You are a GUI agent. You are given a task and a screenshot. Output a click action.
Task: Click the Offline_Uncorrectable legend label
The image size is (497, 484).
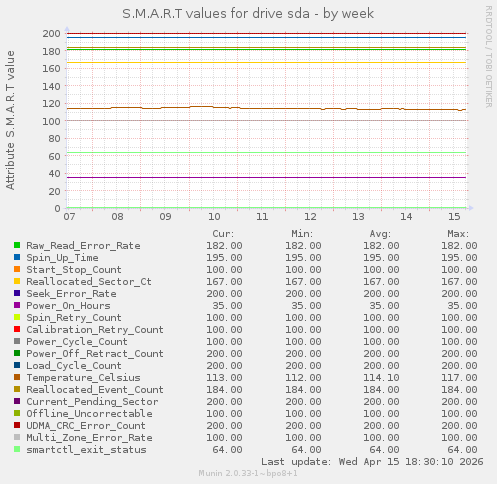89,414
